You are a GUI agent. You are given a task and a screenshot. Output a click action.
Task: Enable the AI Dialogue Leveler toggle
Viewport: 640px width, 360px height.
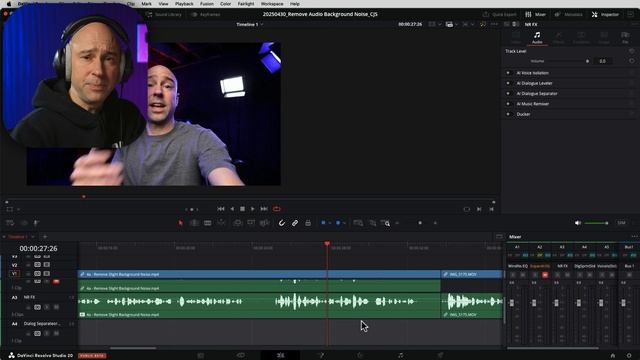(x=508, y=83)
